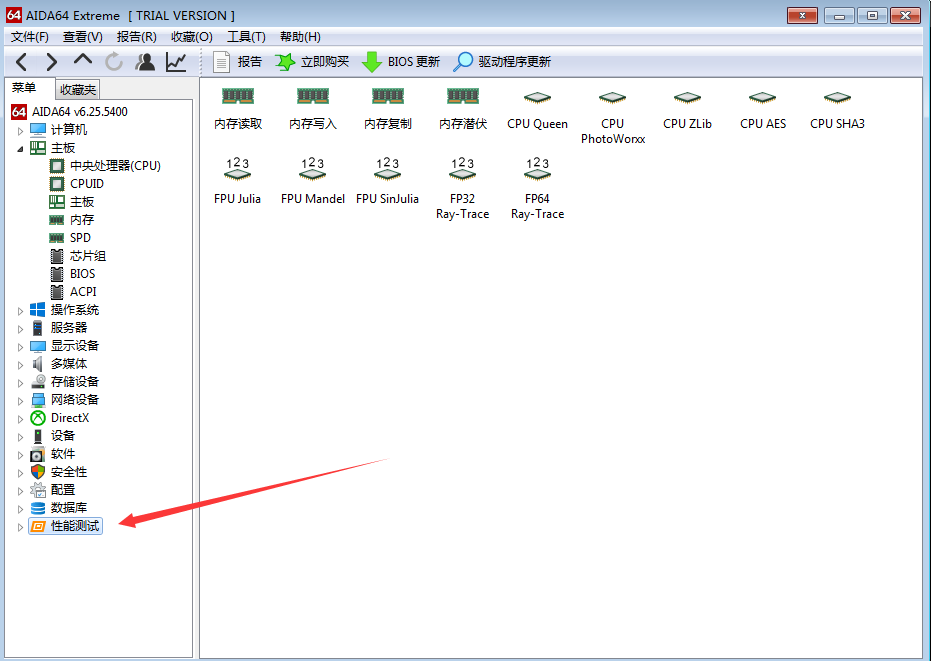Expand the 显示设备 tree node

click(x=20, y=346)
